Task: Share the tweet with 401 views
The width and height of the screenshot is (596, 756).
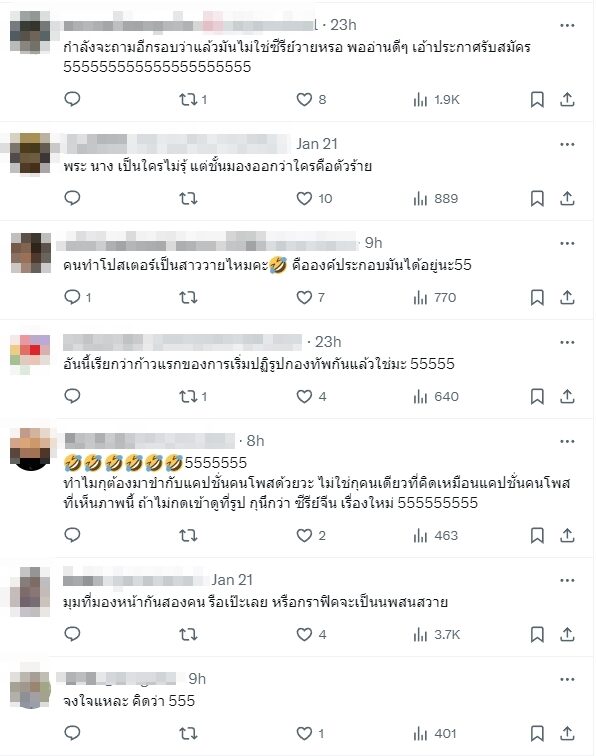Action: pyautogui.click(x=567, y=733)
